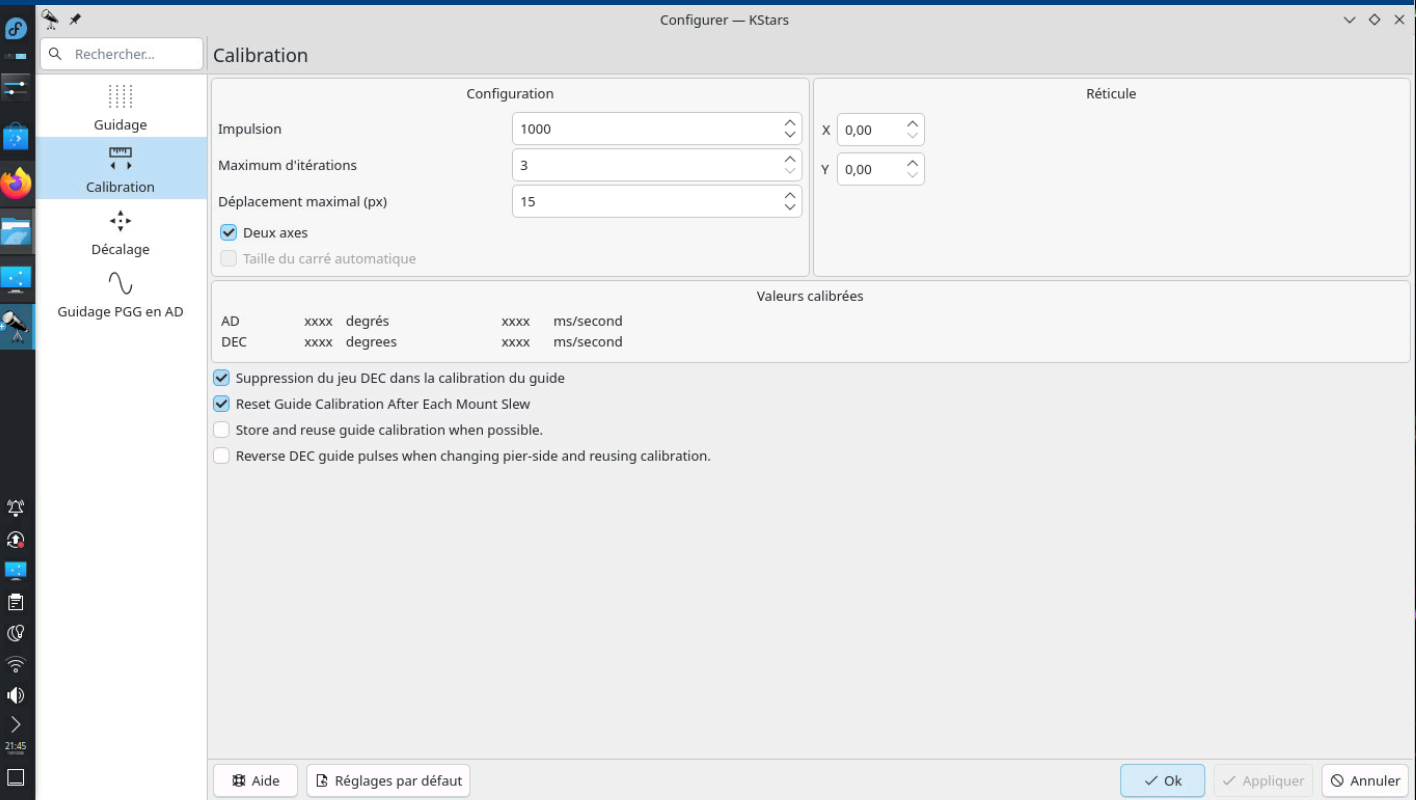1416x800 pixels.
Task: Click the Calibration ruler icon
Action: (120, 158)
